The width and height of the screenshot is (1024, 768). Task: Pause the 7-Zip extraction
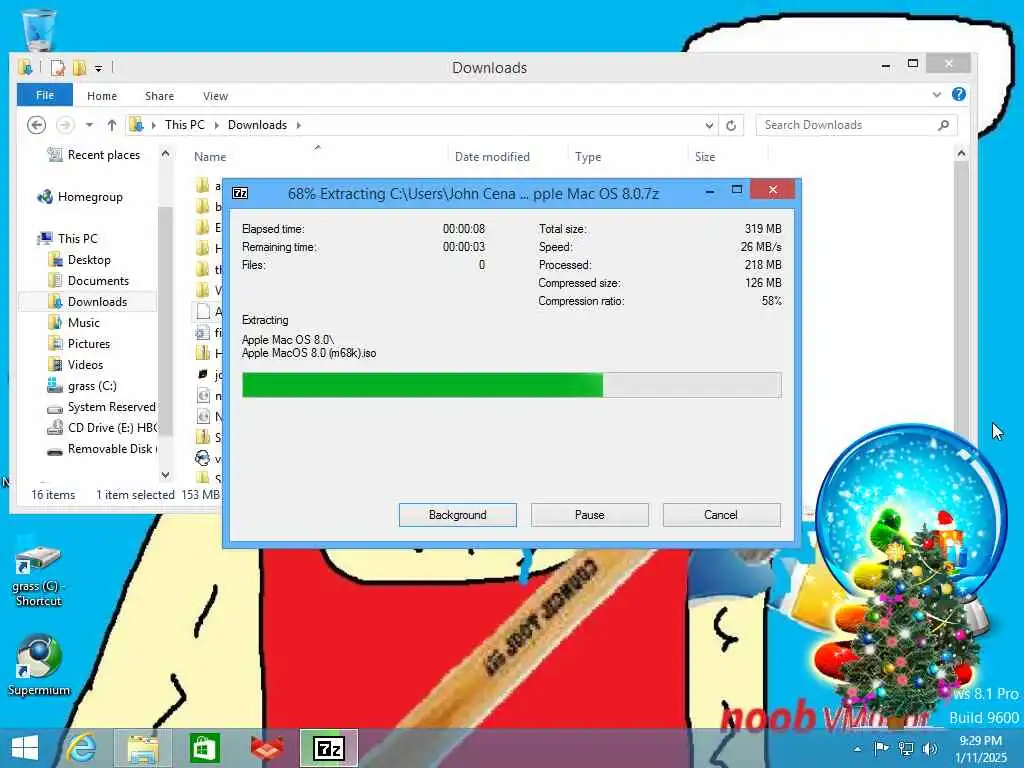(x=590, y=515)
